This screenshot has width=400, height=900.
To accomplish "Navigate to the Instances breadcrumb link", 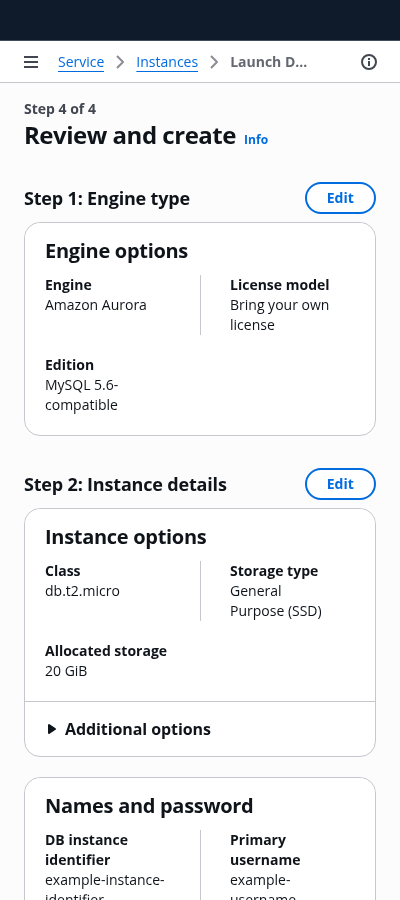I will tap(167, 62).
